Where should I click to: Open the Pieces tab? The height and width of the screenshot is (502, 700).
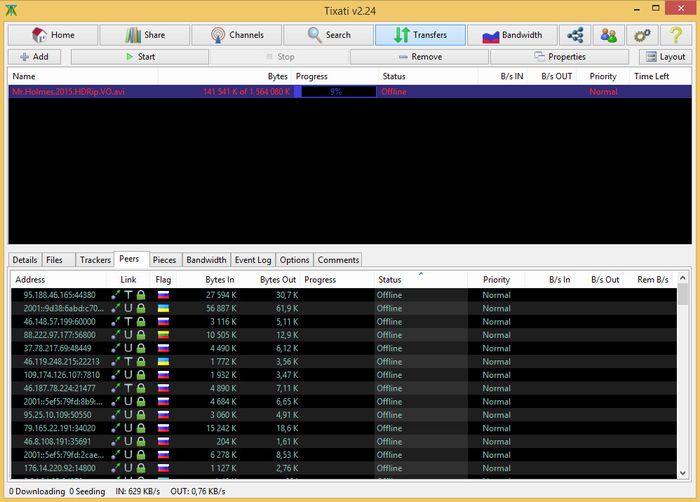164,260
